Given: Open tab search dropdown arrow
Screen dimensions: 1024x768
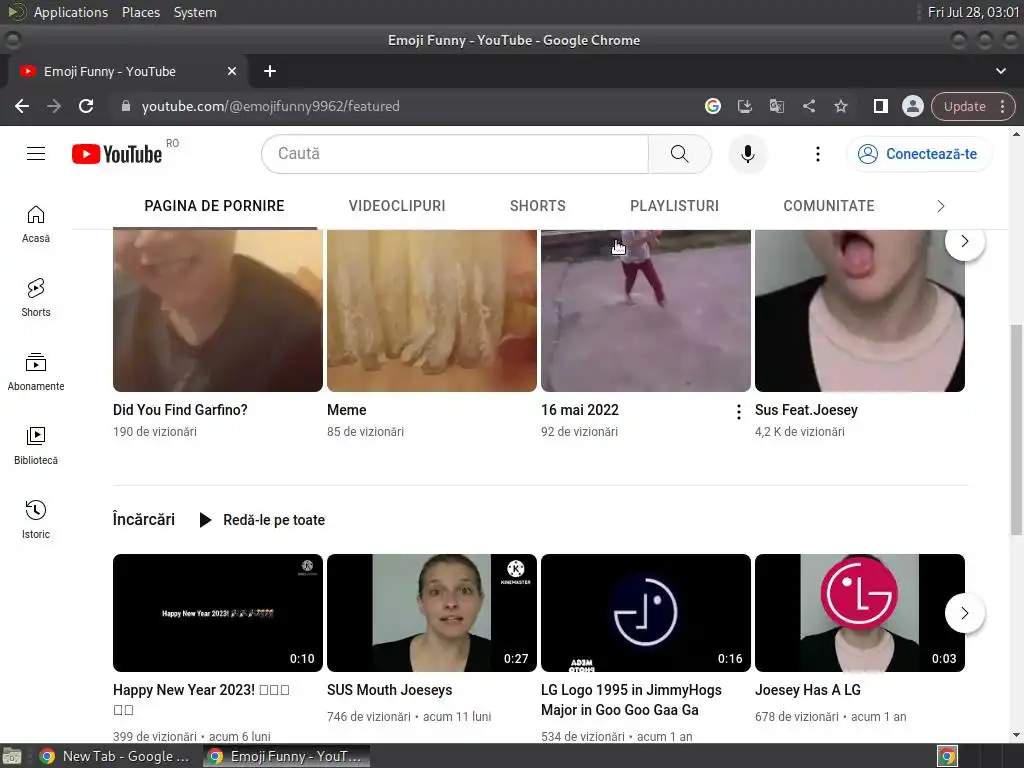Looking at the screenshot, I should pyautogui.click(x=1000, y=71).
